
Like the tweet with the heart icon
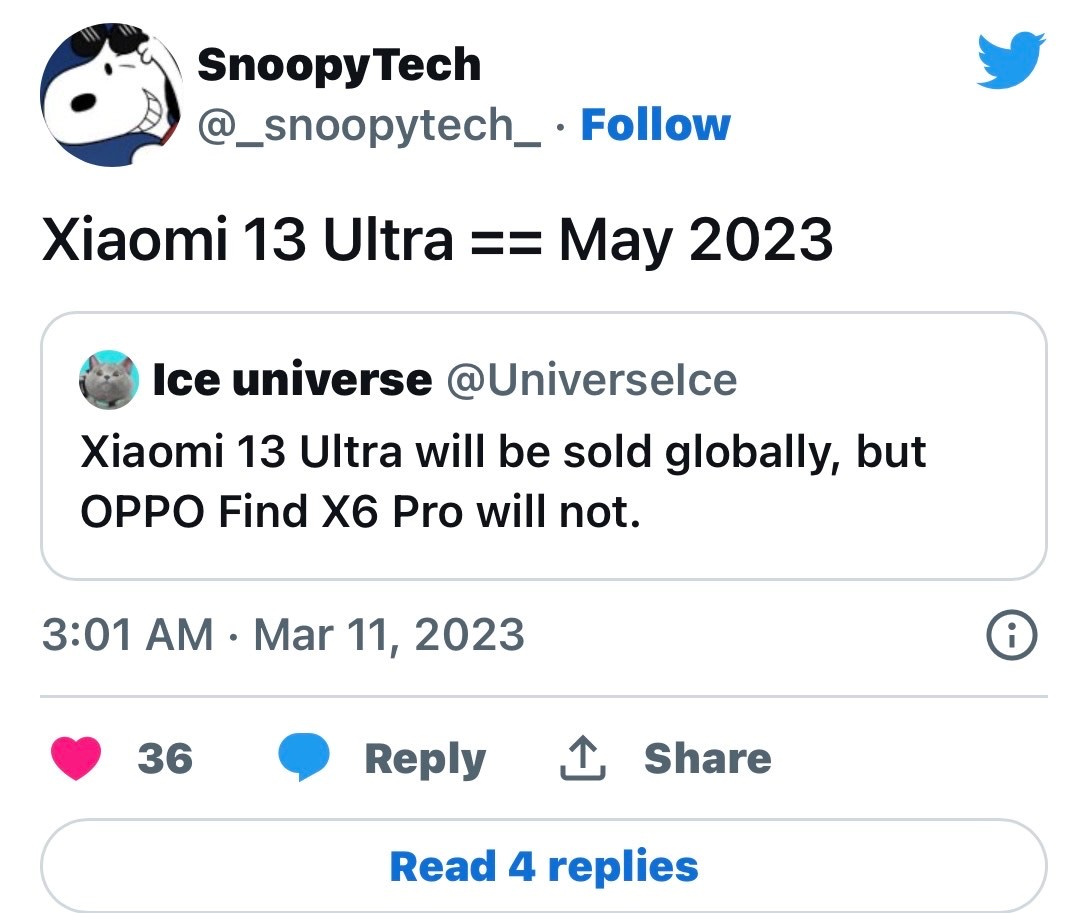pos(75,759)
